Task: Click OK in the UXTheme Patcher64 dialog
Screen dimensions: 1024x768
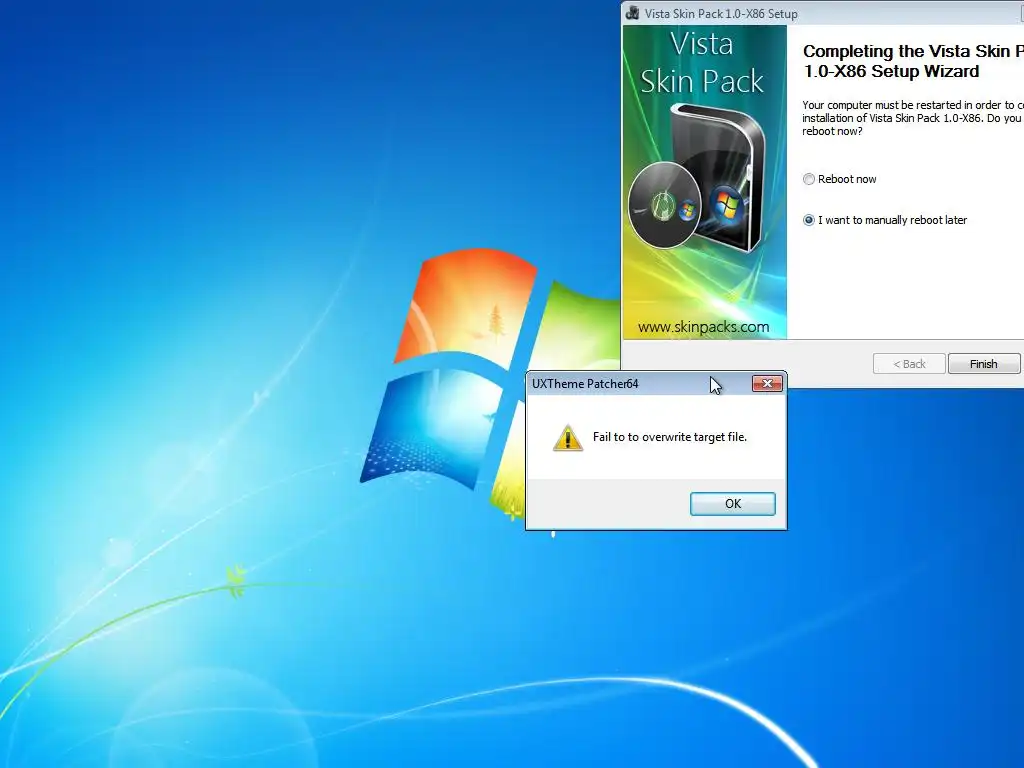Action: point(733,504)
